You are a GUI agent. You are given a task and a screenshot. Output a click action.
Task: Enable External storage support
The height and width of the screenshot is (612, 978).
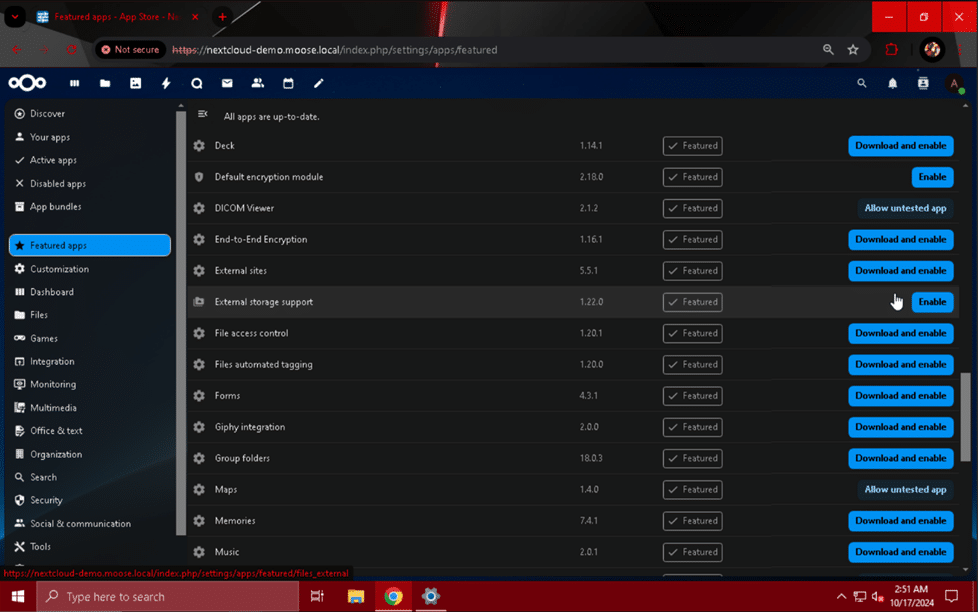pos(932,302)
